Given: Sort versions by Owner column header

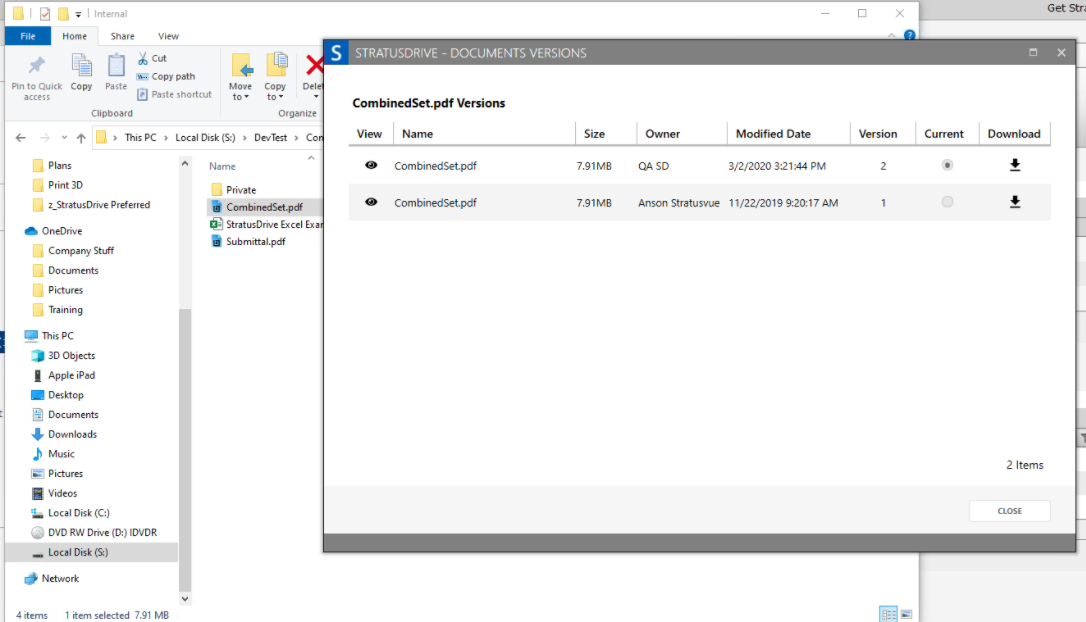Looking at the screenshot, I should 662,134.
